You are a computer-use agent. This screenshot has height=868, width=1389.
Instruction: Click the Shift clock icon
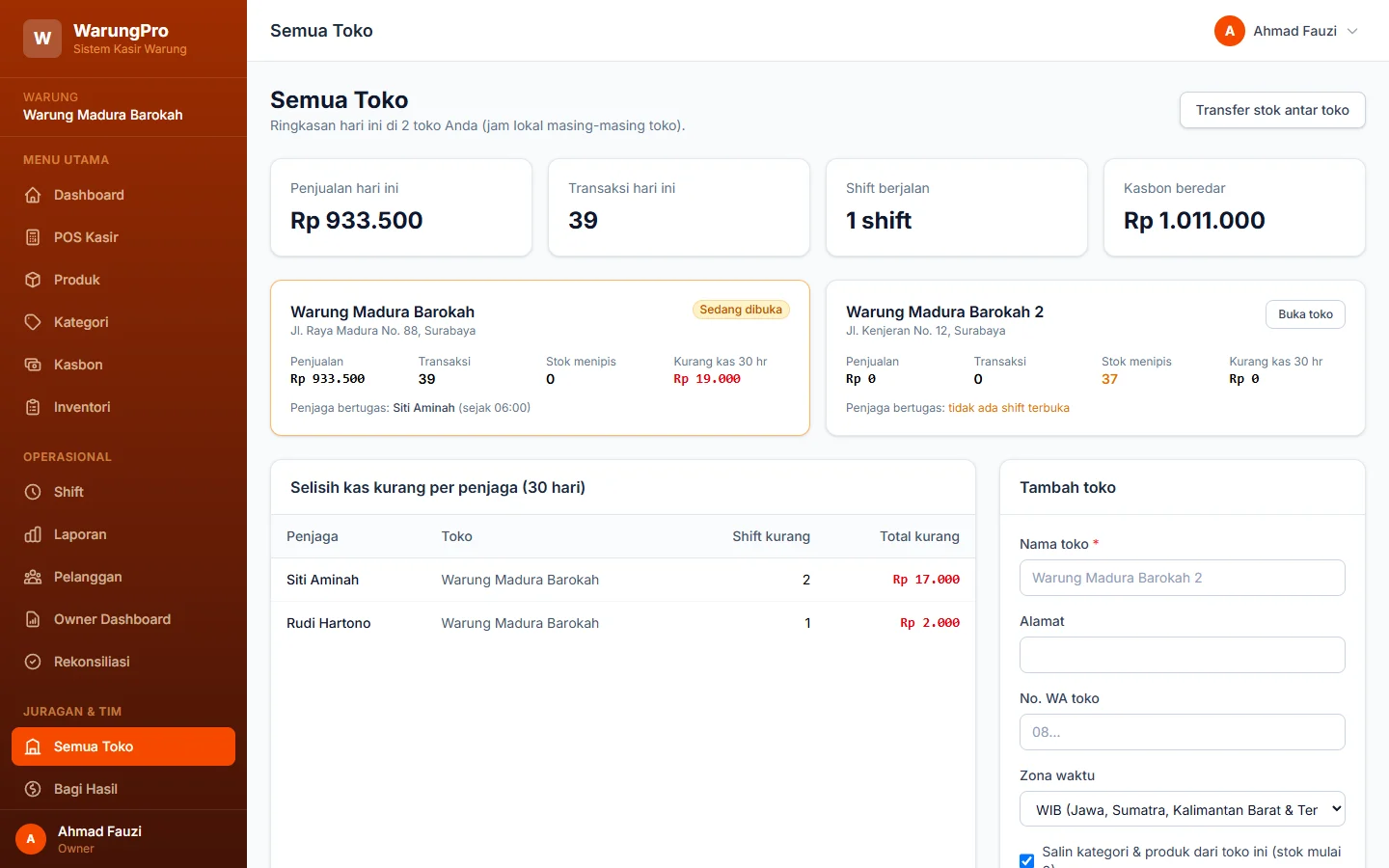[x=33, y=492]
